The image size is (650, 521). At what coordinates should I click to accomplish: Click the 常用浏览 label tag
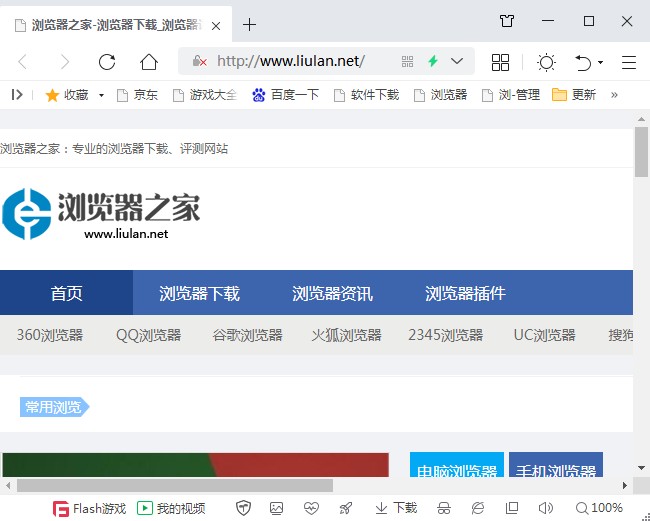tap(54, 407)
